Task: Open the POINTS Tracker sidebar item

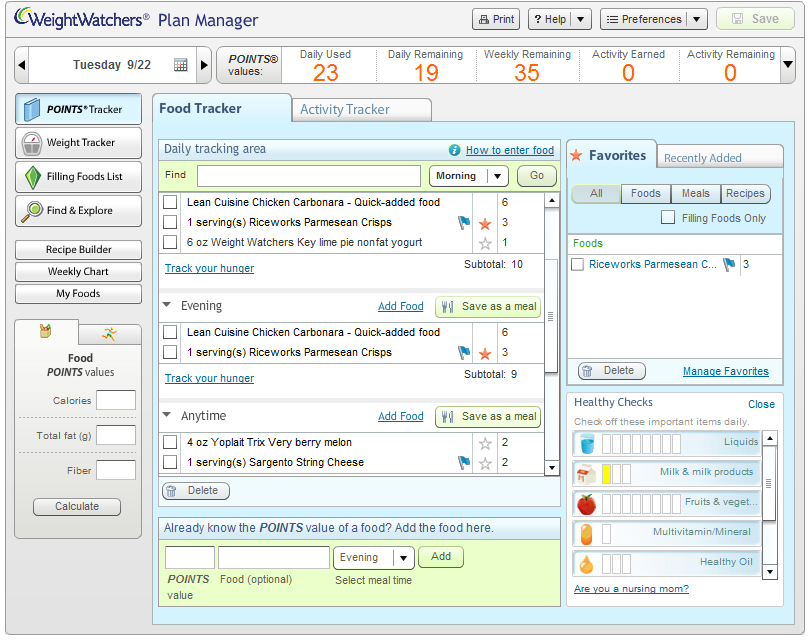Action: [78, 109]
